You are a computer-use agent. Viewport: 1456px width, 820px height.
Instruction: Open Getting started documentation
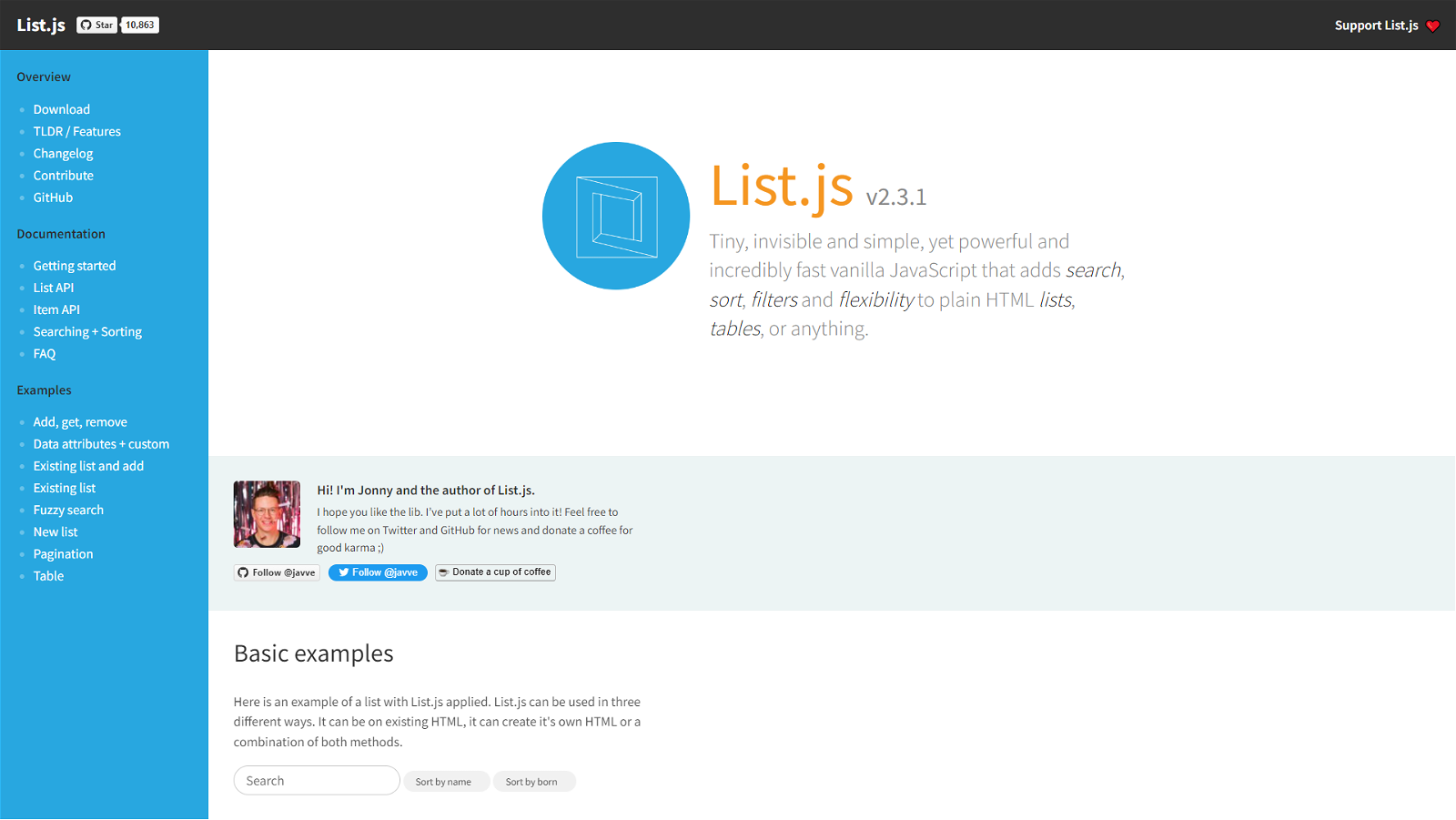(x=75, y=266)
